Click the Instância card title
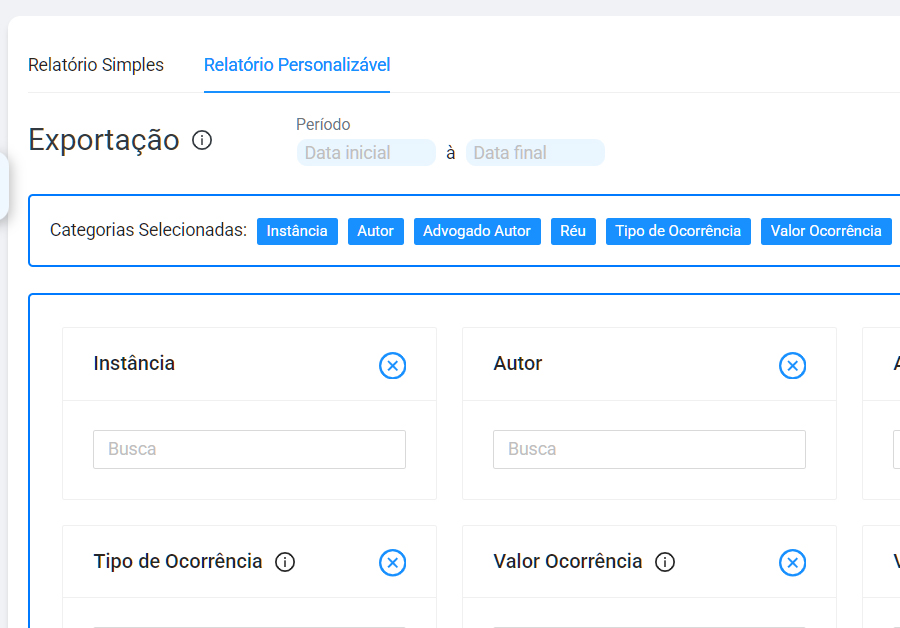Viewport: 900px width, 628px height. [x=134, y=363]
